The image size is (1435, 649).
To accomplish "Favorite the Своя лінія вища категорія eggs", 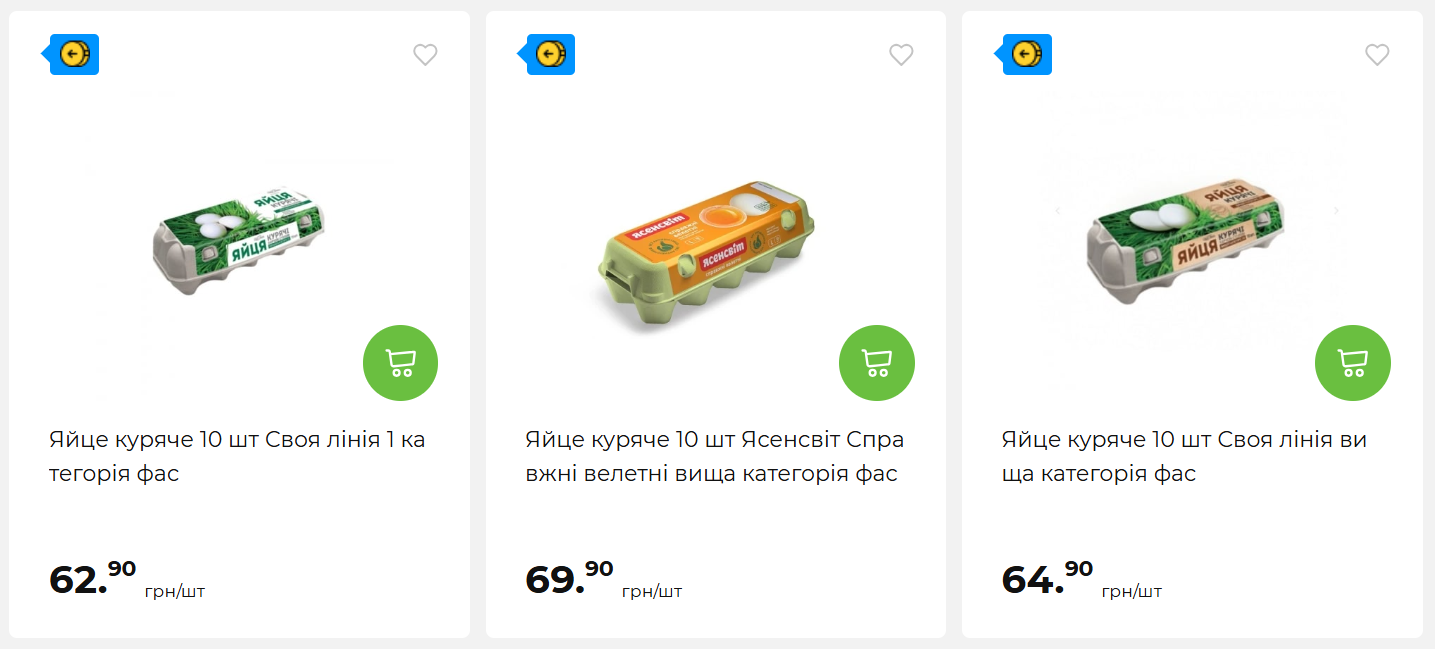I will coord(1377,55).
